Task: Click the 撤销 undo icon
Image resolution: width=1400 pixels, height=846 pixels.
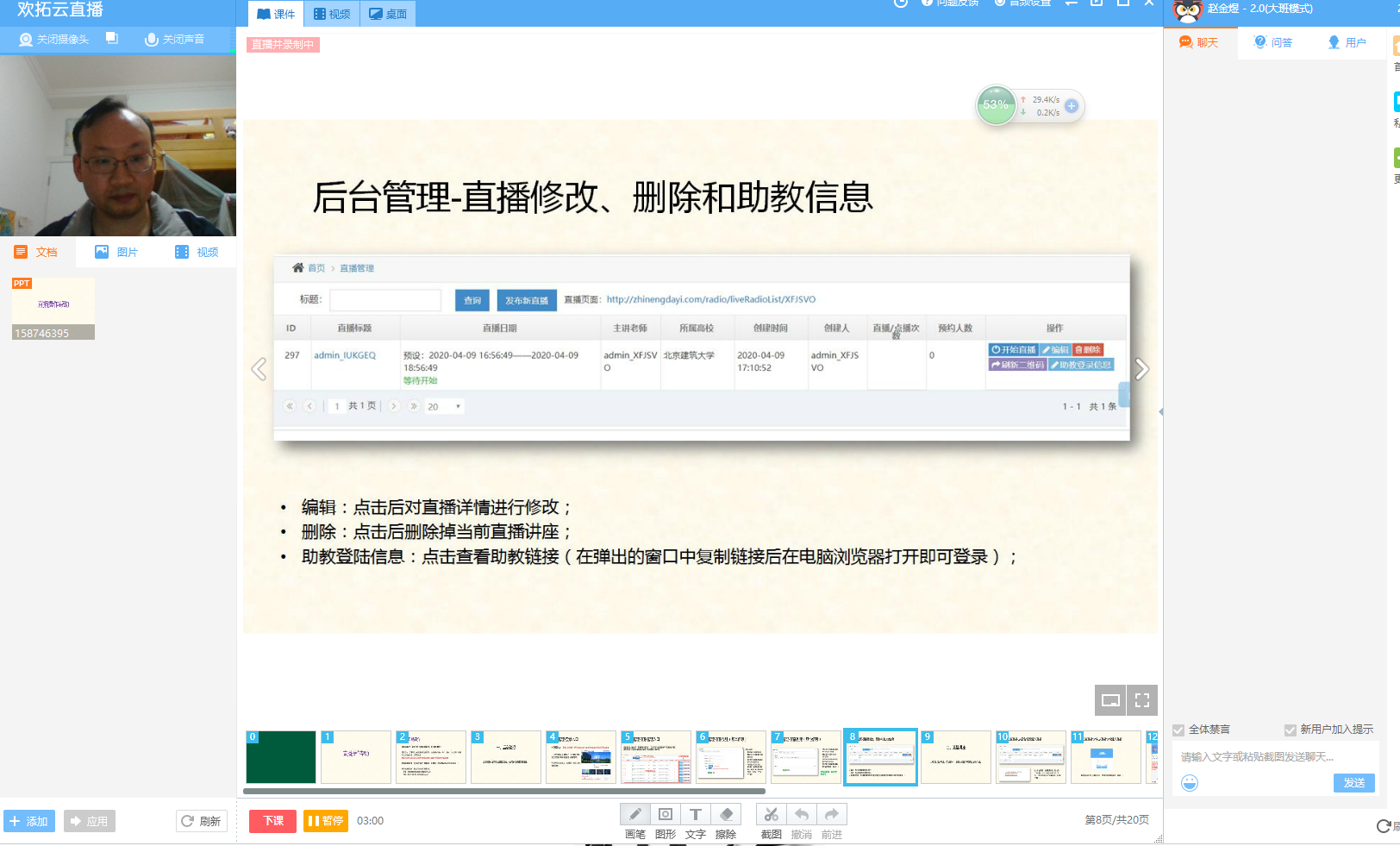Action: point(801,813)
